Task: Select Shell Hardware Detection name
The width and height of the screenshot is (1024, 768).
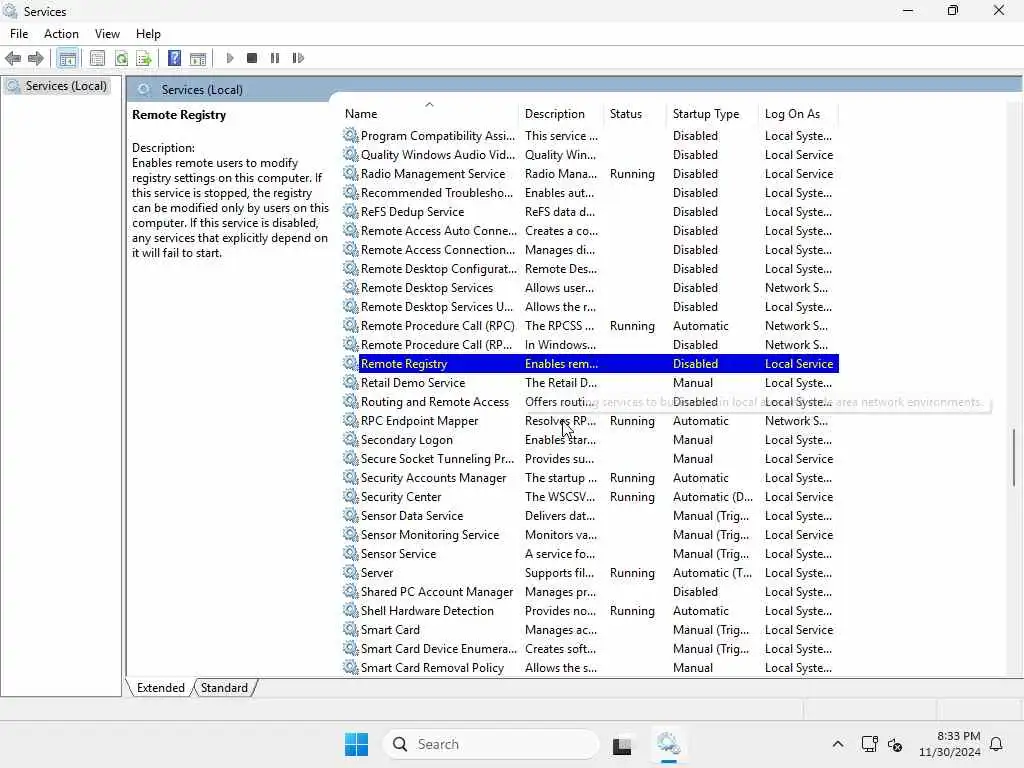Action: point(427,611)
